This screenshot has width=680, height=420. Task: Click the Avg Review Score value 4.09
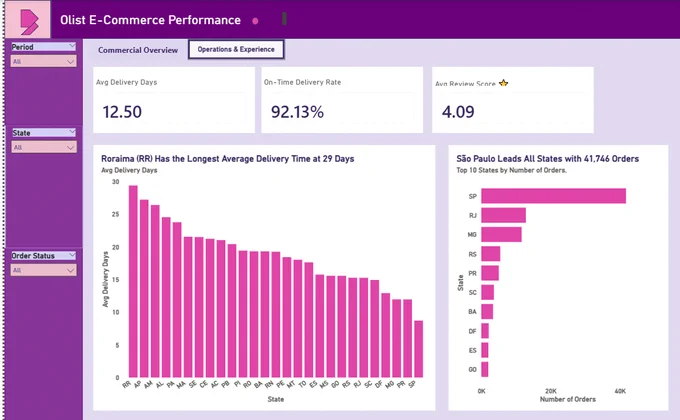tap(458, 112)
